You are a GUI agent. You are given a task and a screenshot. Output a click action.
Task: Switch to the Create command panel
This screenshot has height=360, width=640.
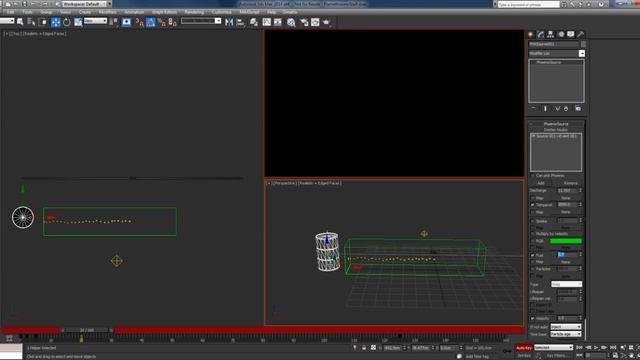tap(531, 34)
